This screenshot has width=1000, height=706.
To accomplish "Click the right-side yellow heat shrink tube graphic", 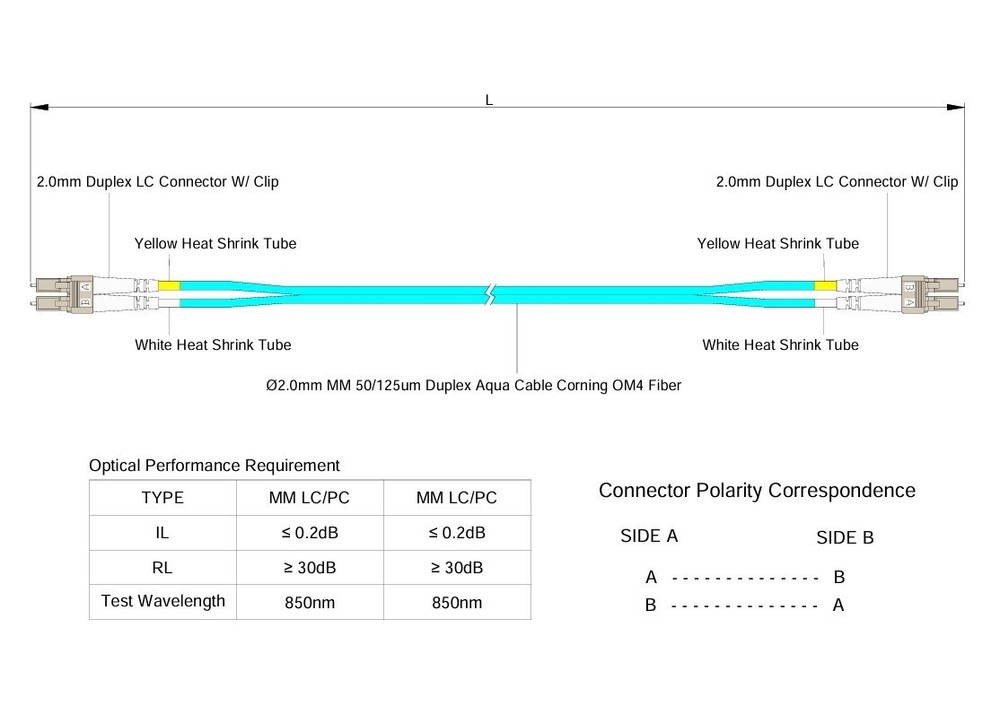I will click(x=825, y=287).
